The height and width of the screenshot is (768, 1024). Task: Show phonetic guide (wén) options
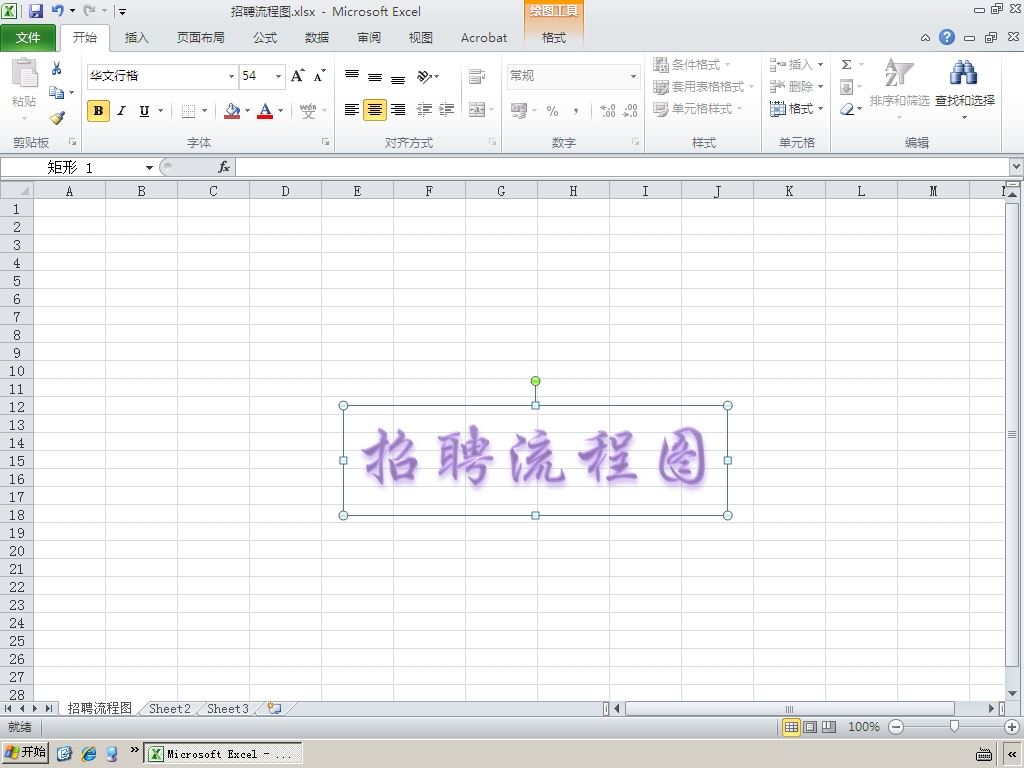[308, 110]
